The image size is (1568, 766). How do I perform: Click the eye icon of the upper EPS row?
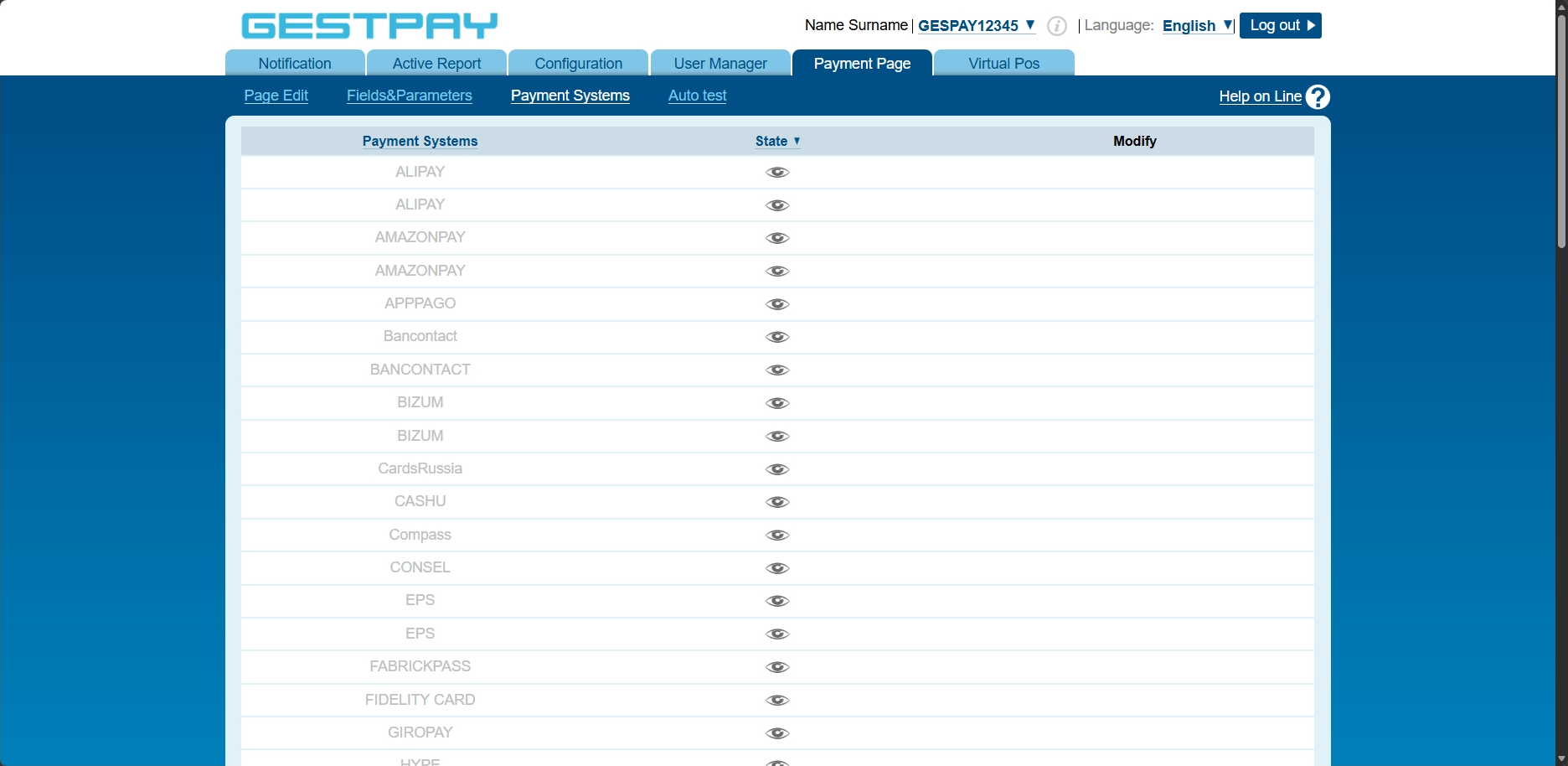pyautogui.click(x=777, y=601)
